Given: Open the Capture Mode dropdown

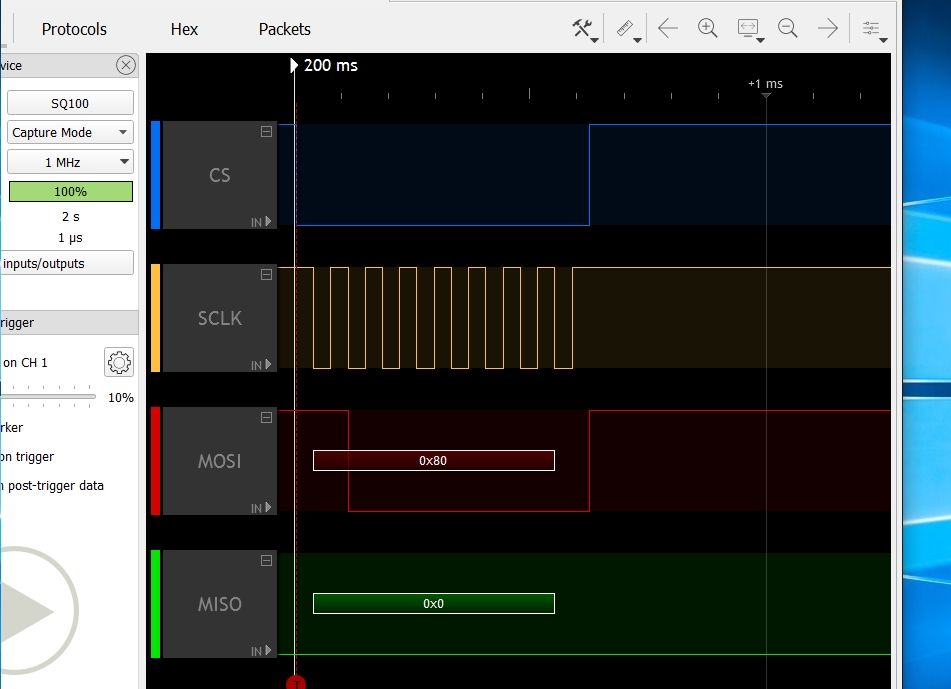Looking at the screenshot, I should point(69,132).
